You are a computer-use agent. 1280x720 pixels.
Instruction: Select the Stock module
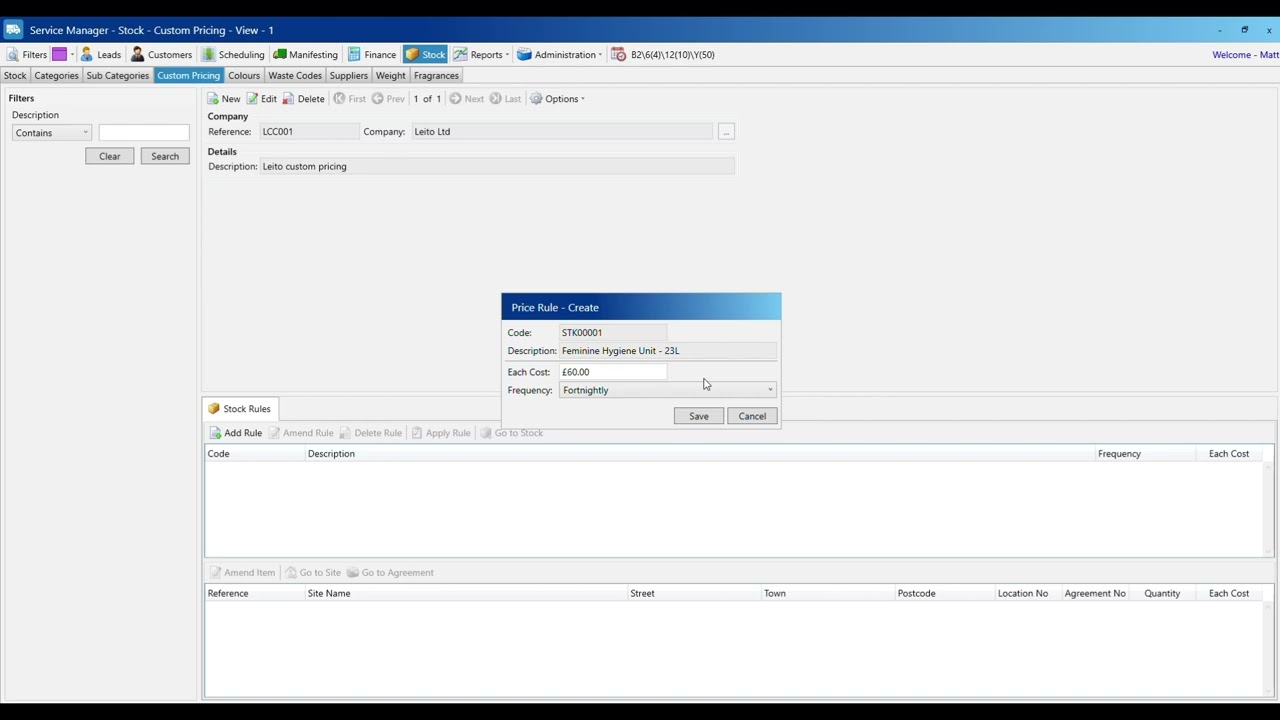(425, 54)
